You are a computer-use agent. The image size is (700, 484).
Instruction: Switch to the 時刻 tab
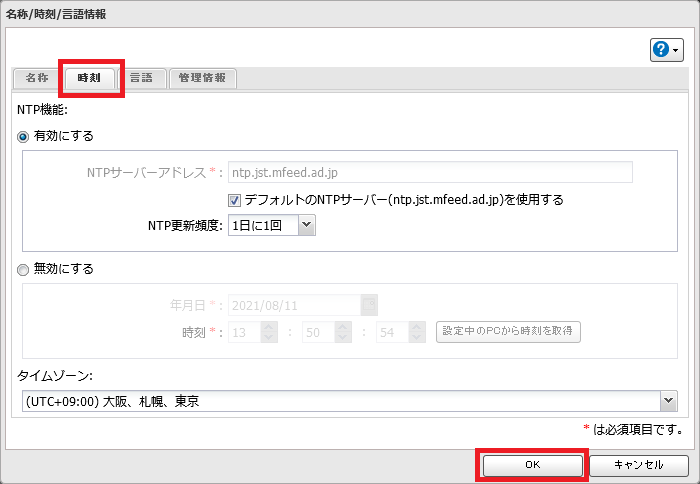(90, 79)
